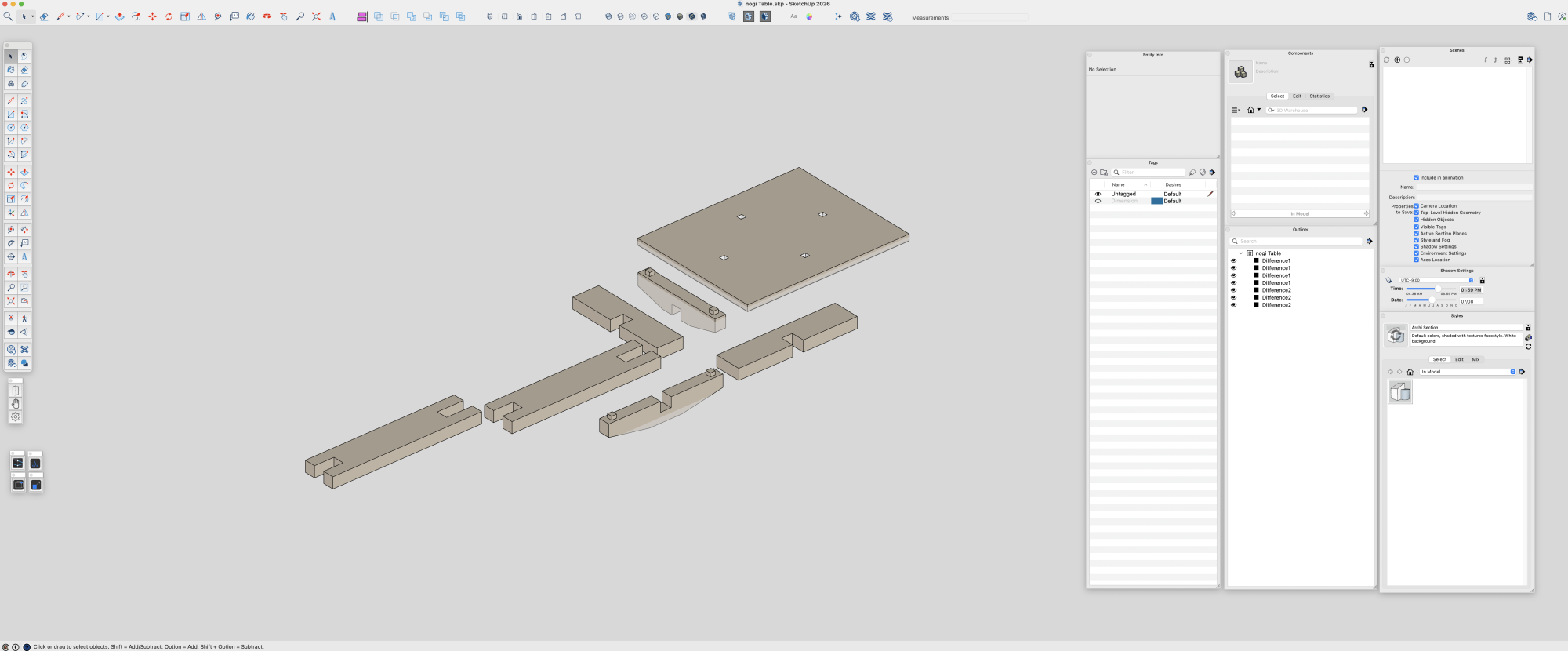The width and height of the screenshot is (1568, 651).
Task: Select the Tape Measure tool in the top toolbar
Action: [x=218, y=16]
